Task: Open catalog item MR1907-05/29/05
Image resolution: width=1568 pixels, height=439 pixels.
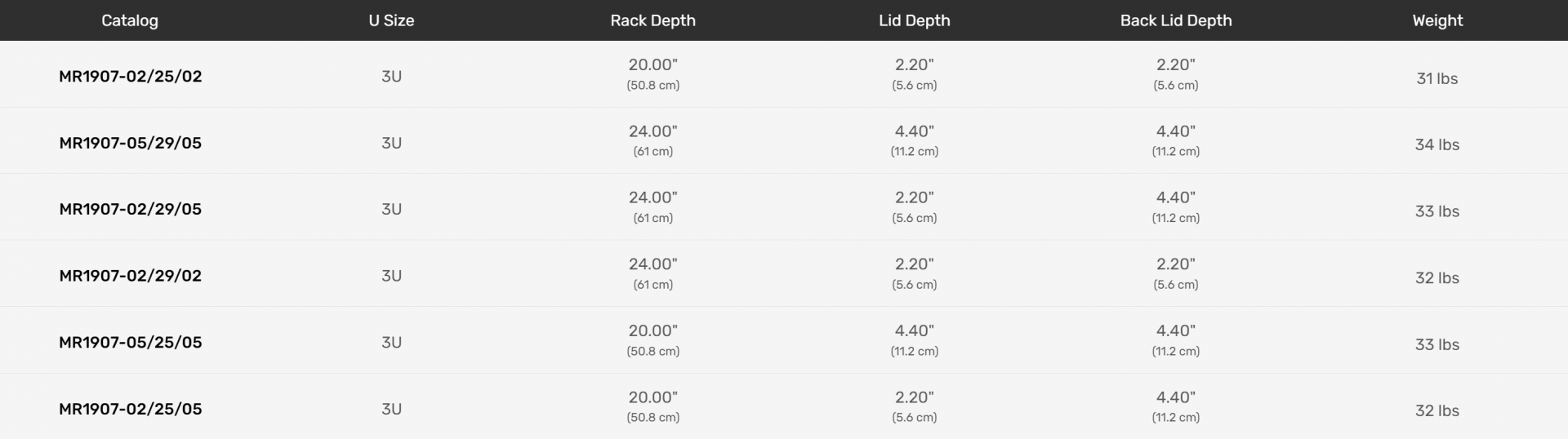Action: [x=130, y=144]
